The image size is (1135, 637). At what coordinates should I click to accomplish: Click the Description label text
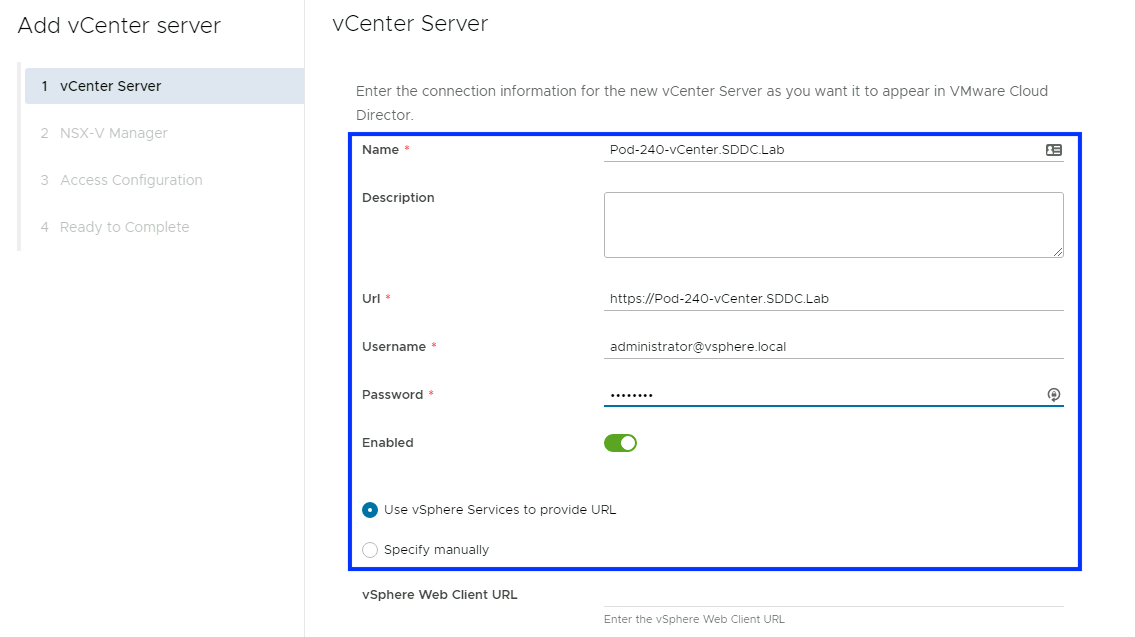398,198
